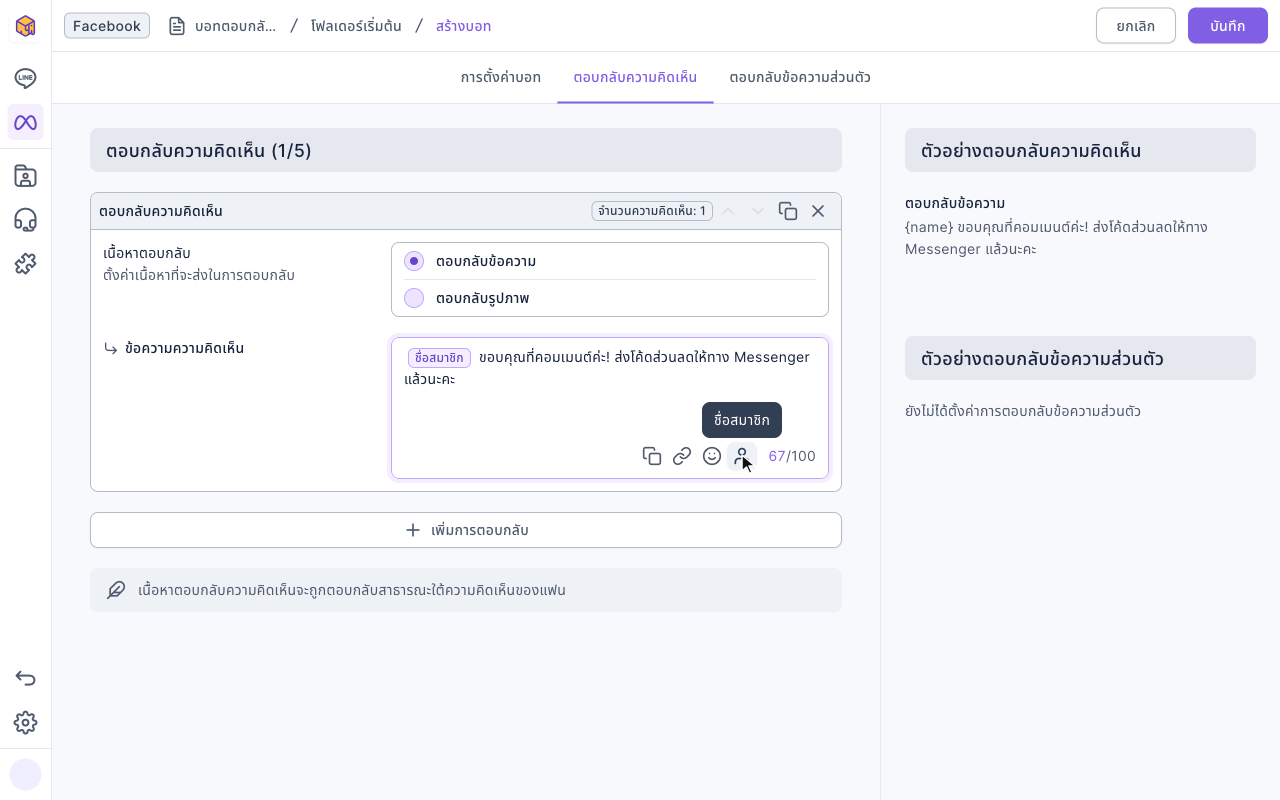Open the emoji picker in editor
The width and height of the screenshot is (1280, 800).
tap(712, 456)
